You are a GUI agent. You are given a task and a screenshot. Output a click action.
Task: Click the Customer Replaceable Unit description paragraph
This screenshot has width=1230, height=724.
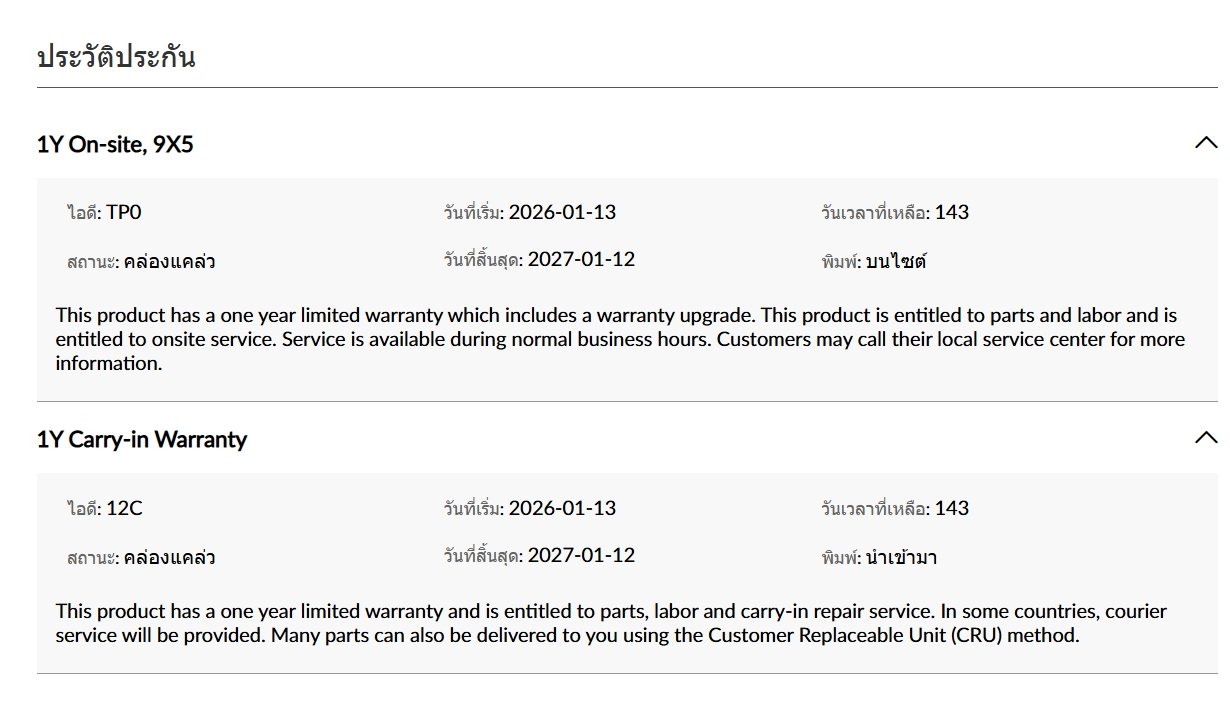[611, 623]
